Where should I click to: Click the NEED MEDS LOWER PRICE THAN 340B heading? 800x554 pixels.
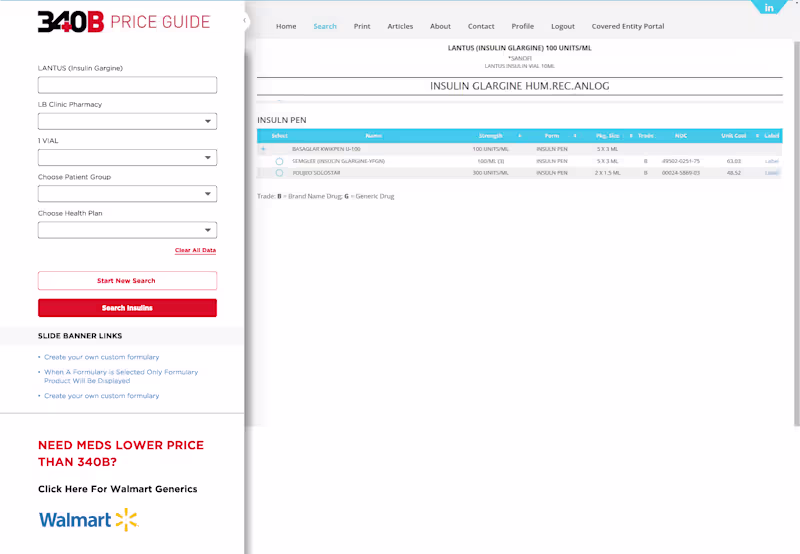point(121,454)
